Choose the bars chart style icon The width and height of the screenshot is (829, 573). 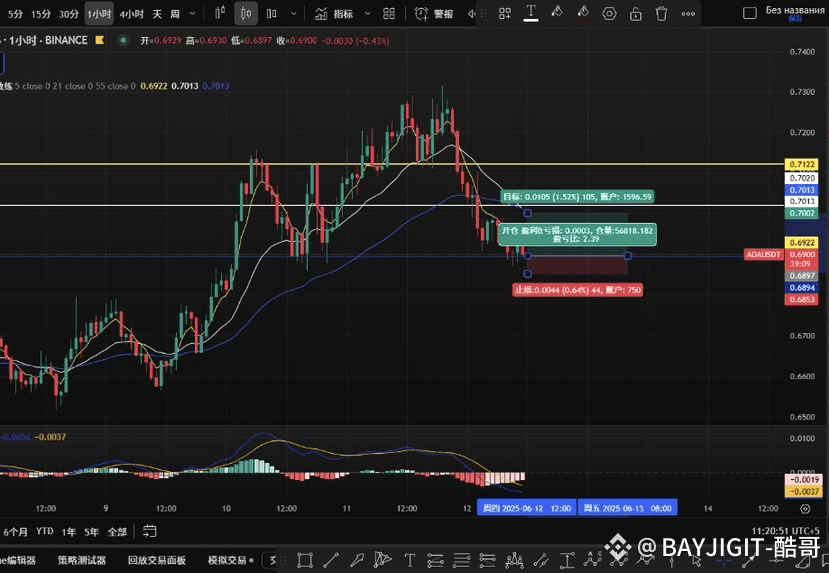click(272, 13)
